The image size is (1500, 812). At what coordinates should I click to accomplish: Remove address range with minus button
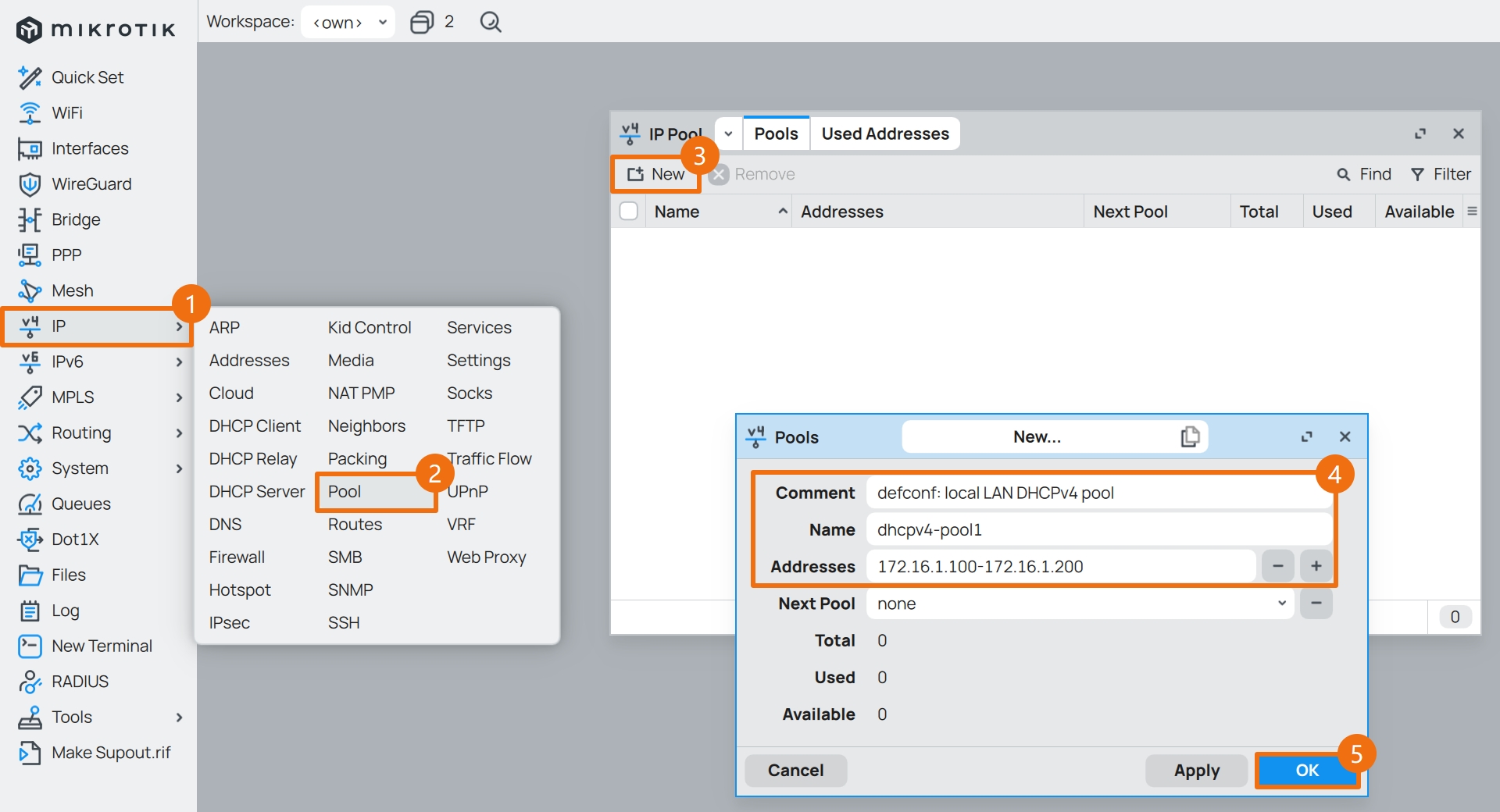[1277, 566]
